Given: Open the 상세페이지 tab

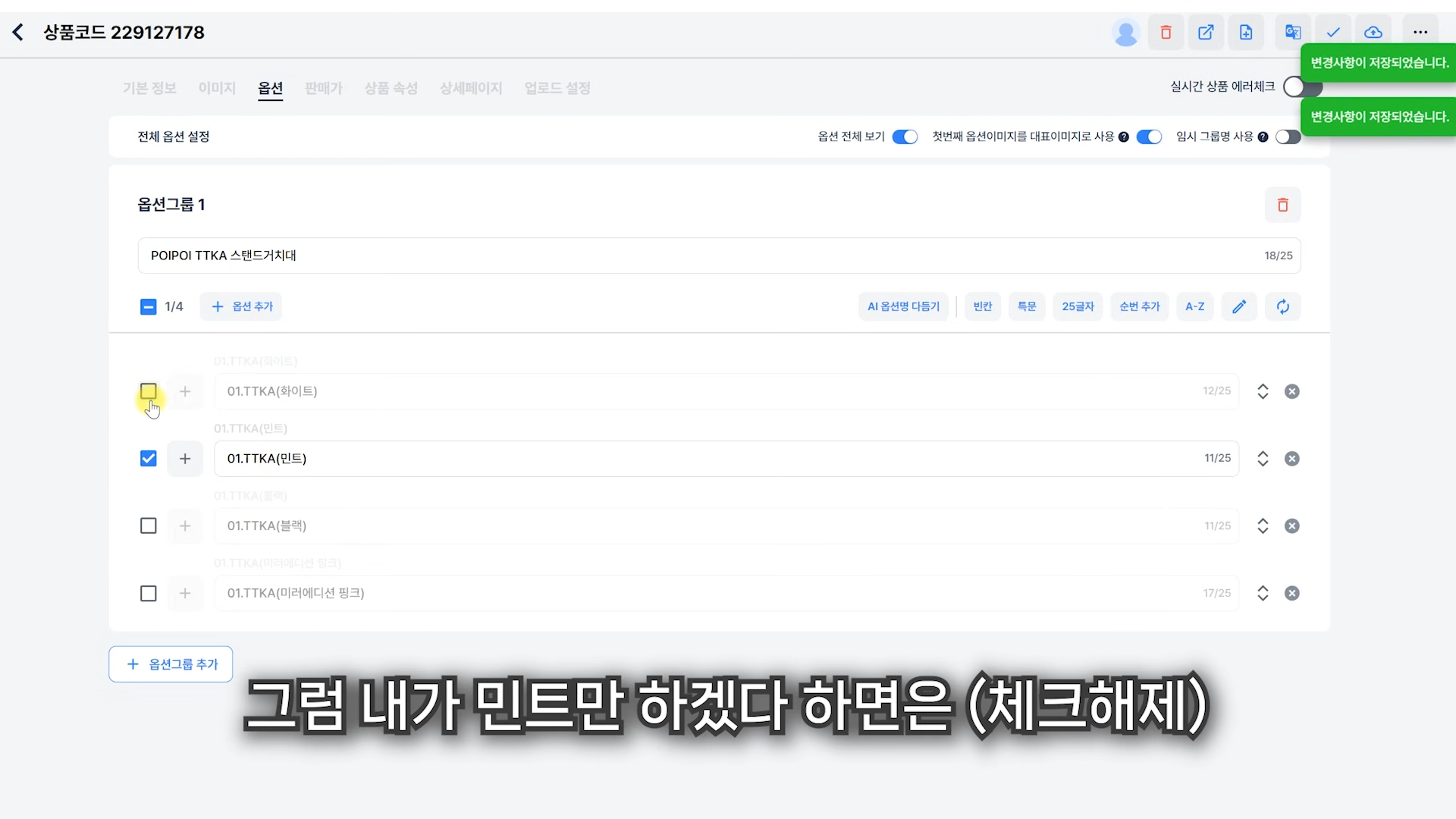Looking at the screenshot, I should 470,88.
